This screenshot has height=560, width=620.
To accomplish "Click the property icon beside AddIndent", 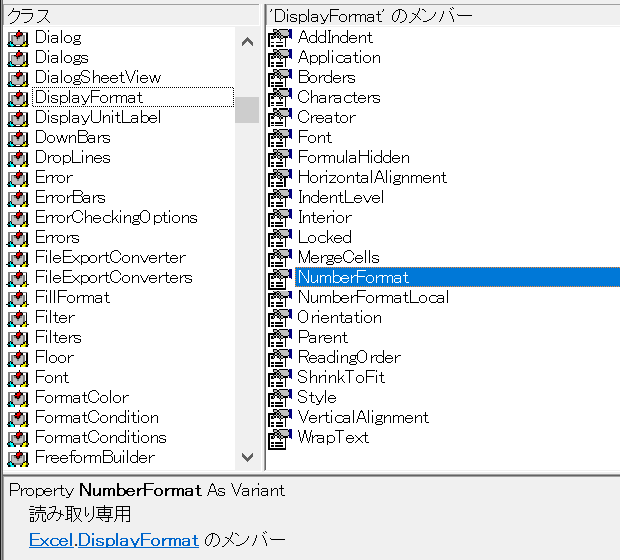I will 280,38.
